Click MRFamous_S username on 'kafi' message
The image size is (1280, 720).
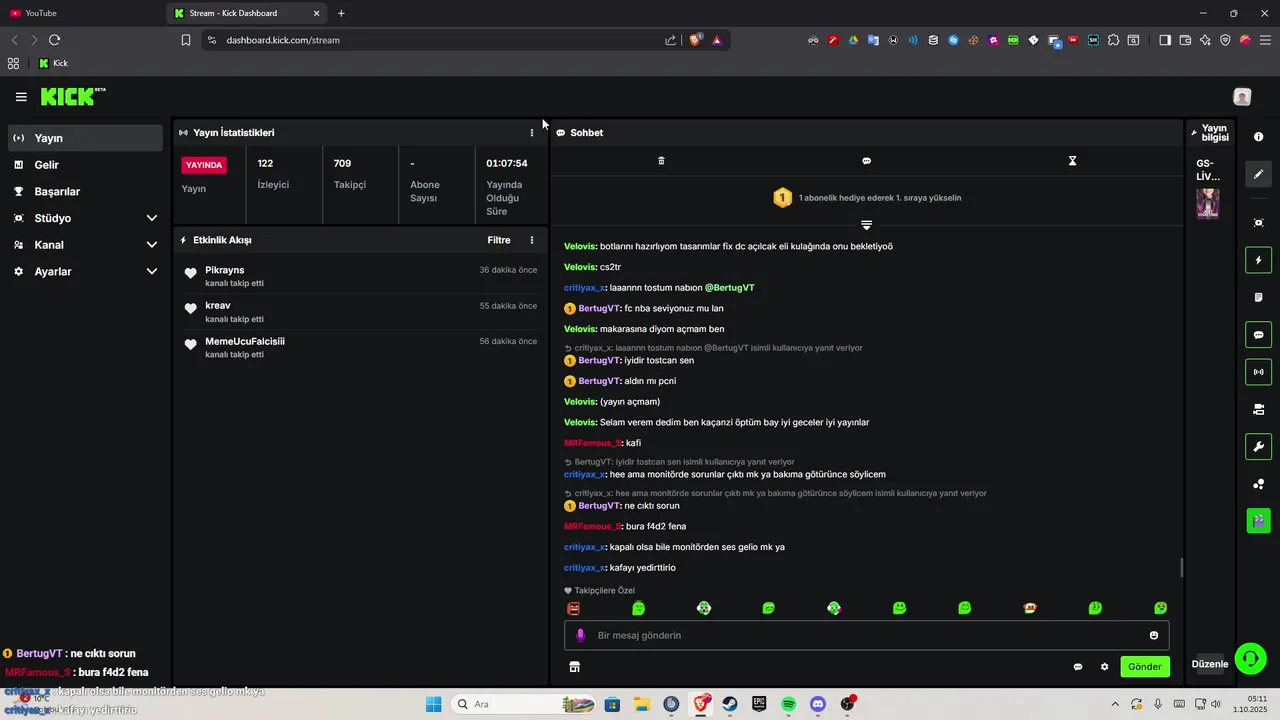[x=593, y=443]
